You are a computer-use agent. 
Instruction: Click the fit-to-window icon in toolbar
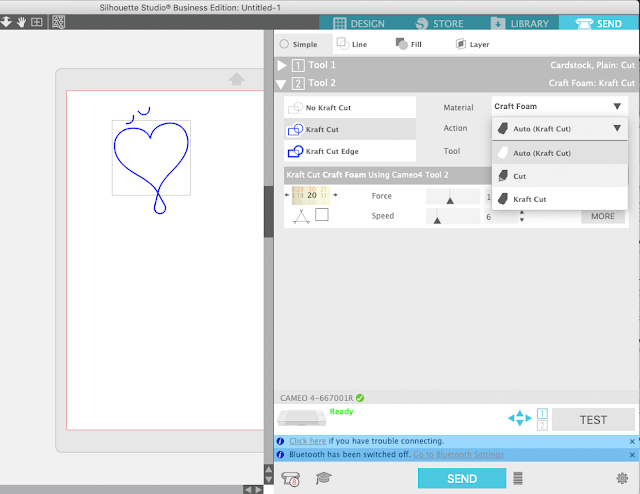tap(37, 22)
